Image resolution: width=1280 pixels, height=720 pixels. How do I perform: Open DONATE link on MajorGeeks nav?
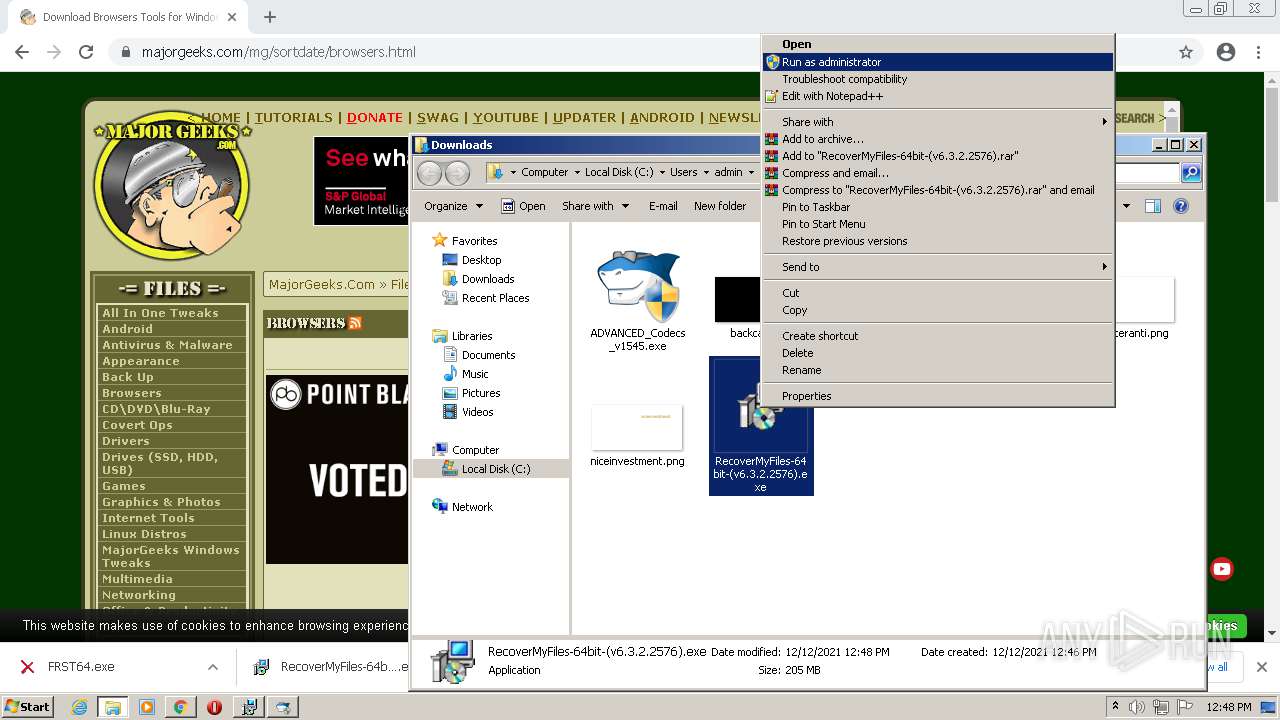375,117
